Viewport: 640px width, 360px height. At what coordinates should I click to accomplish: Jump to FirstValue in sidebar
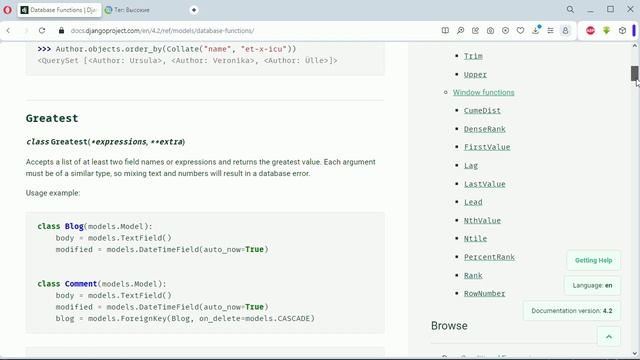(x=487, y=147)
